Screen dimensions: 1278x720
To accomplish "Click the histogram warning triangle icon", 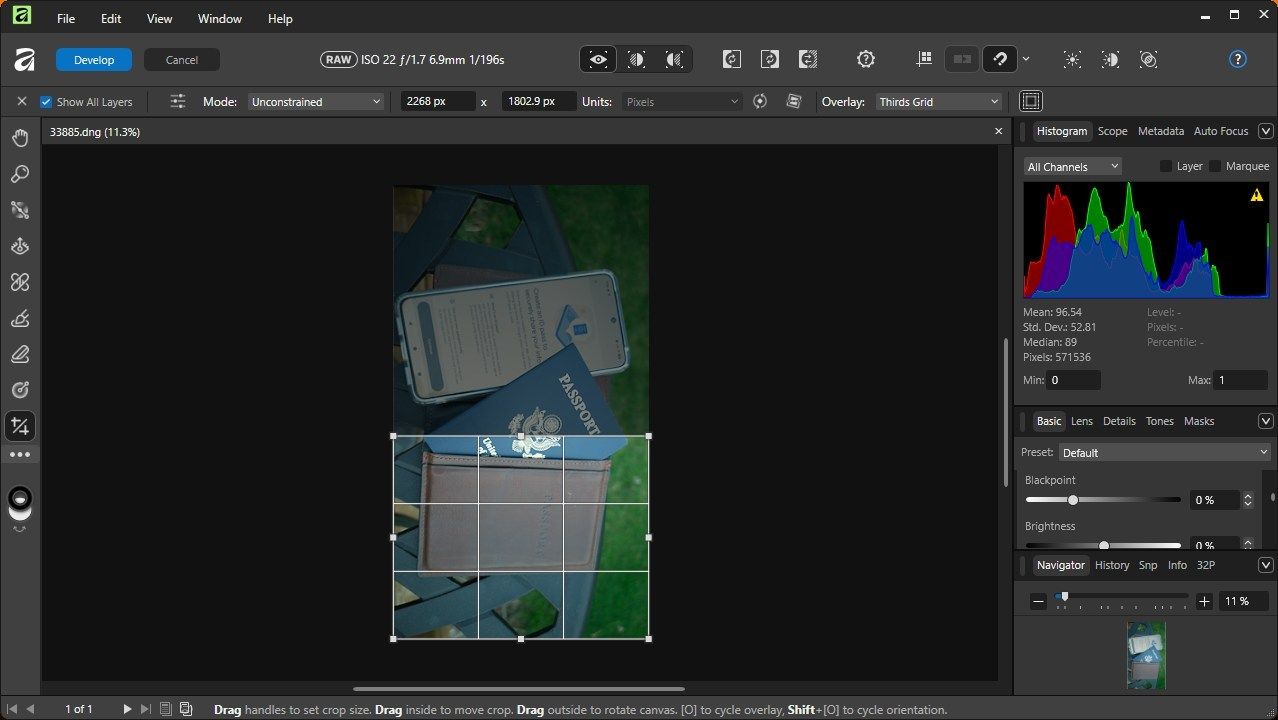I will pos(1256,196).
